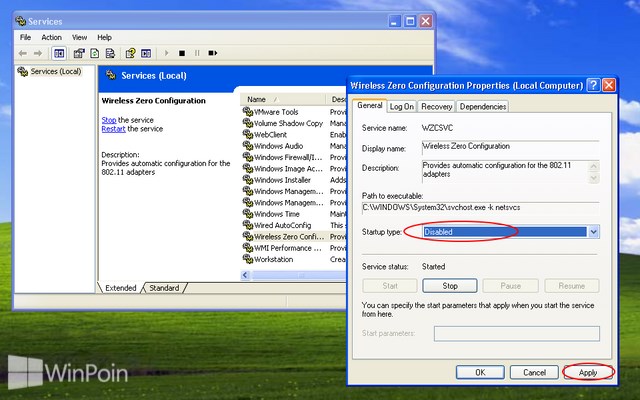Open the Startup type dropdown arrow
Viewport: 640px width, 400px height.
[593, 232]
